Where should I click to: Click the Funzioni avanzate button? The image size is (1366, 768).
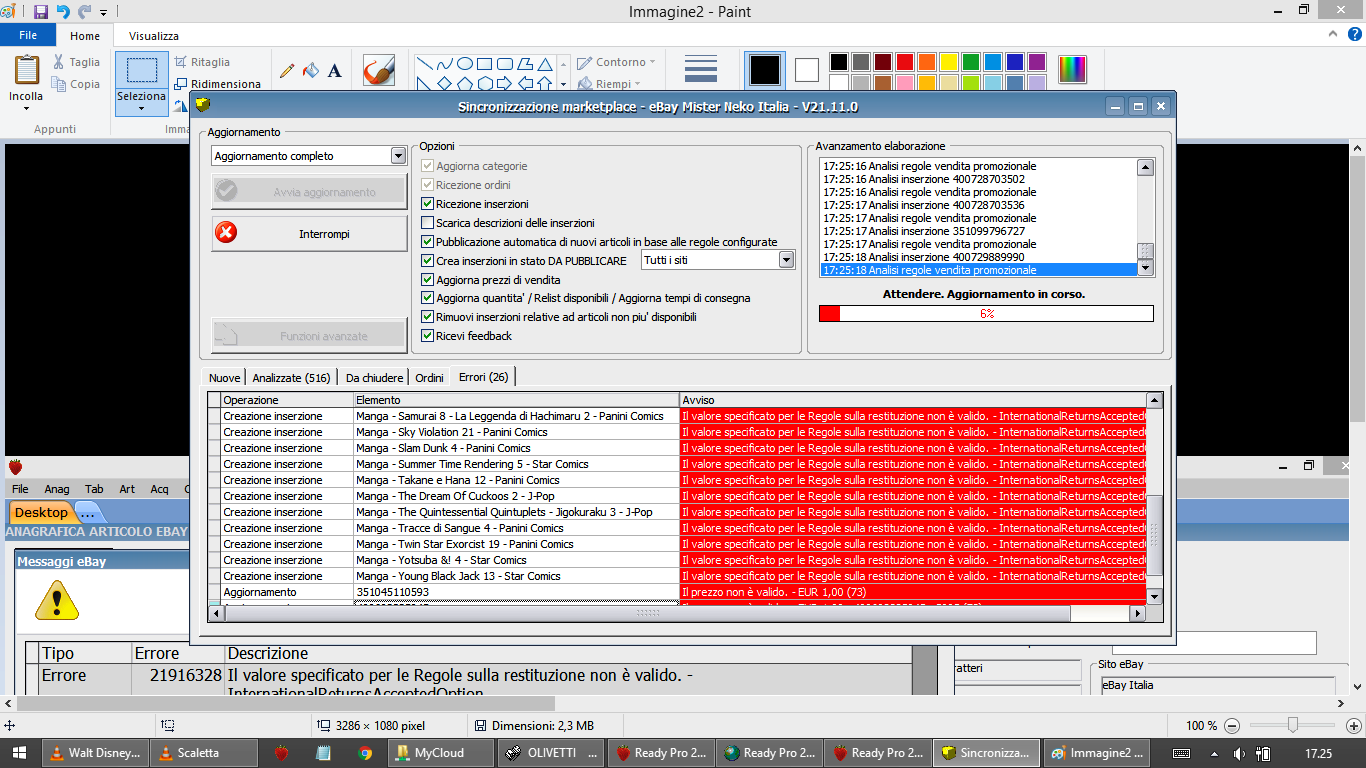coord(310,336)
